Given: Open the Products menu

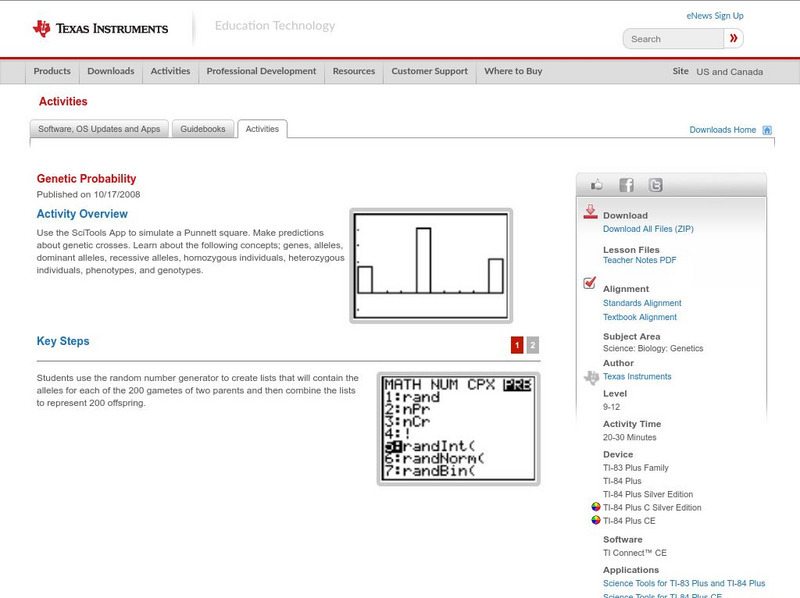Looking at the screenshot, I should point(52,72).
